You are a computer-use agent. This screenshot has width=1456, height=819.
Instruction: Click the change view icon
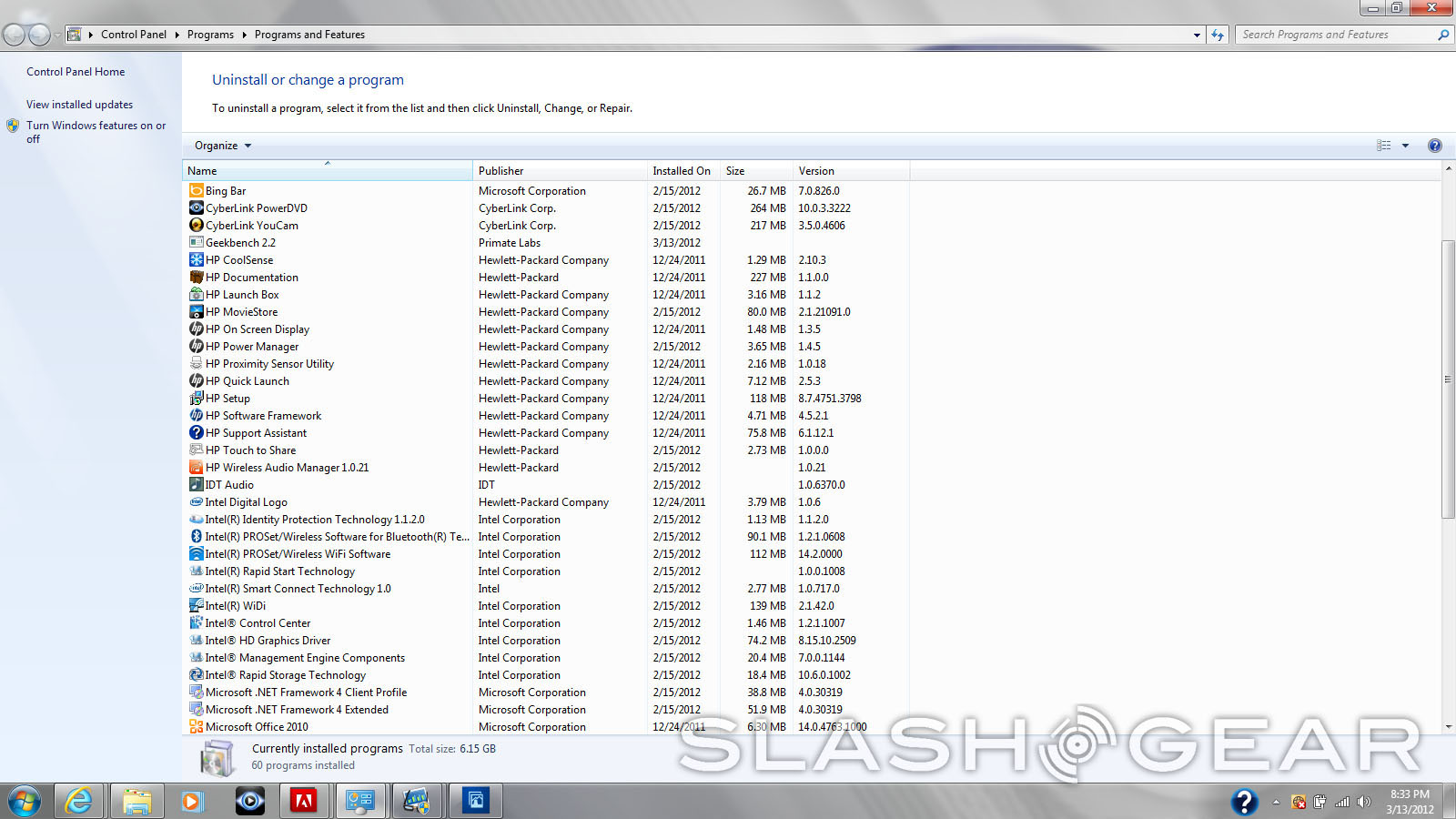1383,146
